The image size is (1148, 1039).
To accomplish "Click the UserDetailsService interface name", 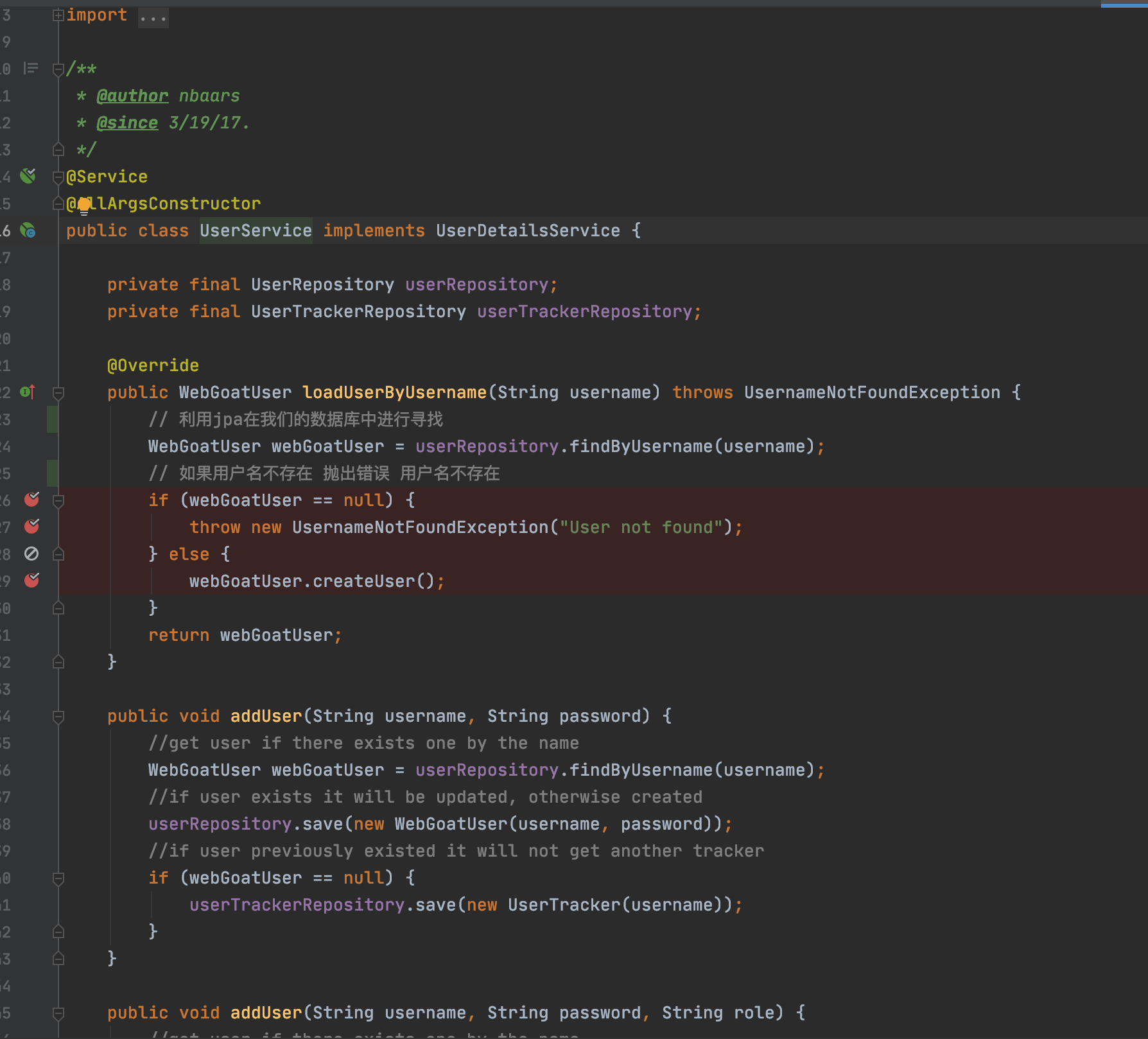I will point(528,231).
